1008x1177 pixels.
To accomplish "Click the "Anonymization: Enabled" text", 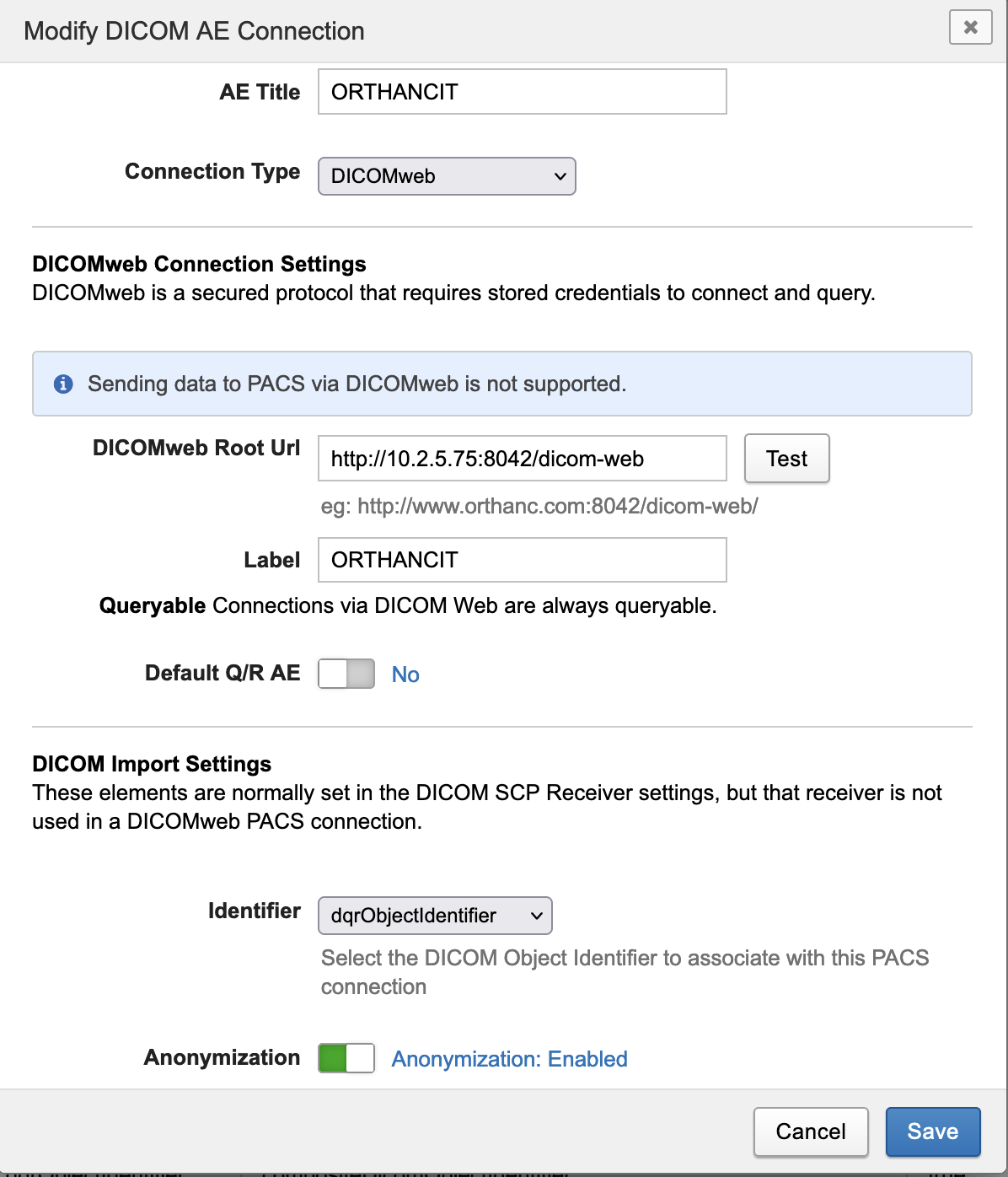I will tap(509, 1059).
